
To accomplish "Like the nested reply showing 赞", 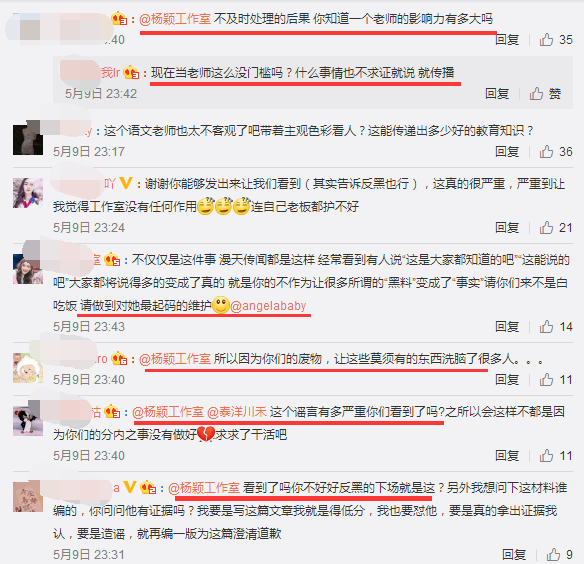I will (545, 94).
